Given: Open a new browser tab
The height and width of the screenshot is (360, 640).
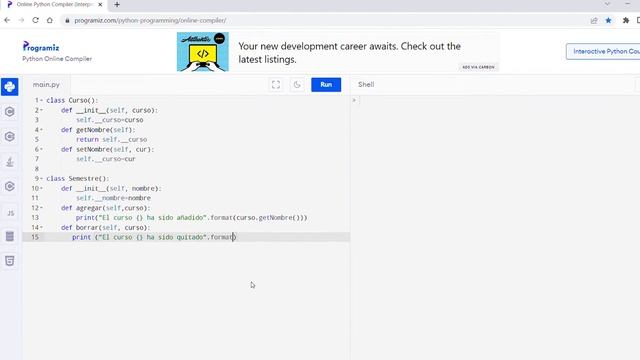Looking at the screenshot, I should pyautogui.click(x=117, y=4).
